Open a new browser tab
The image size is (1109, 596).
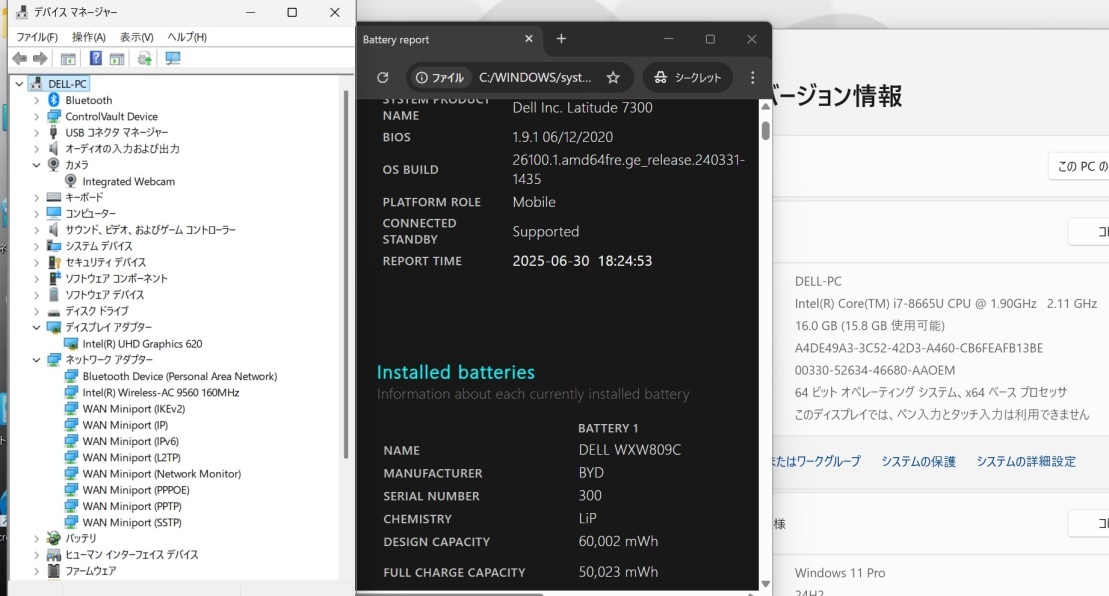pyautogui.click(x=561, y=39)
